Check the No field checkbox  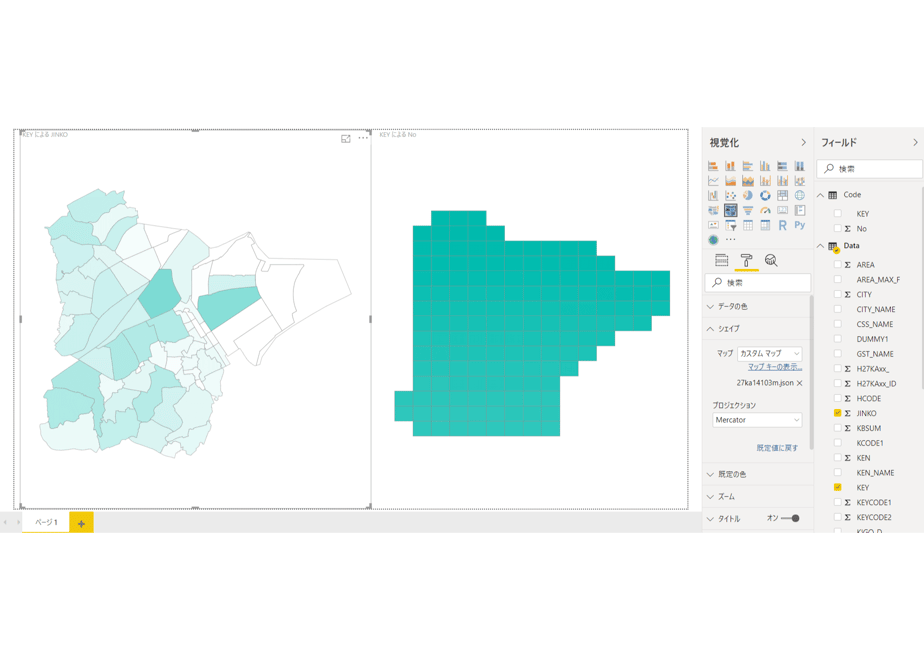(837, 228)
